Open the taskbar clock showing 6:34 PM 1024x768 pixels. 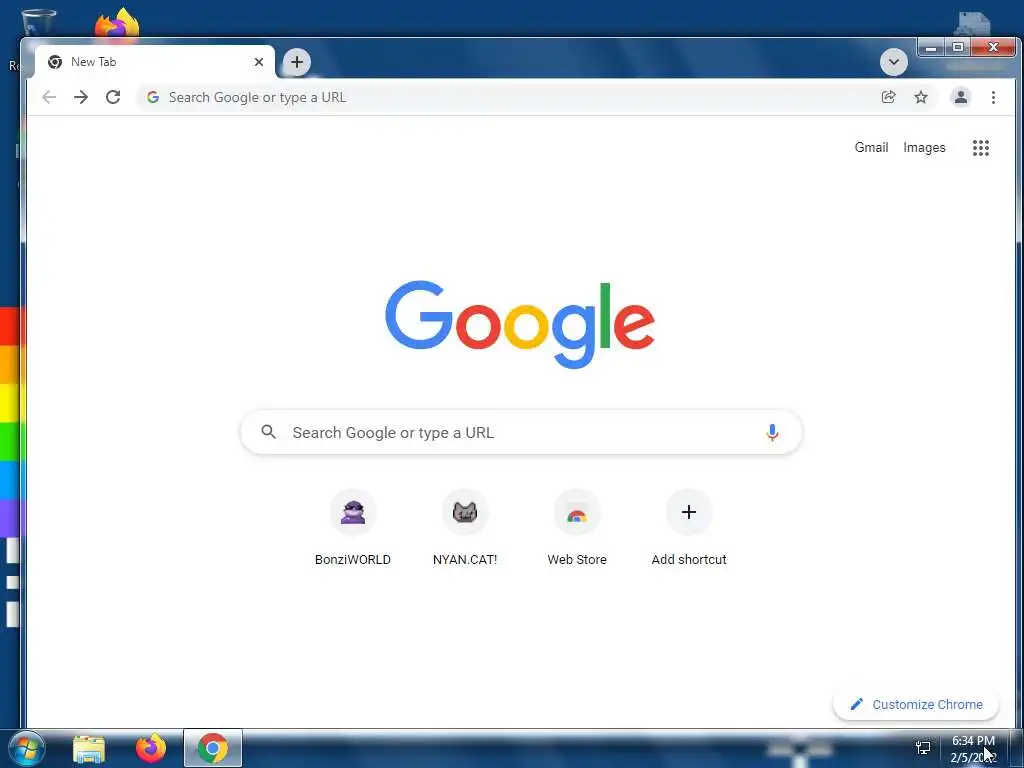pos(973,749)
